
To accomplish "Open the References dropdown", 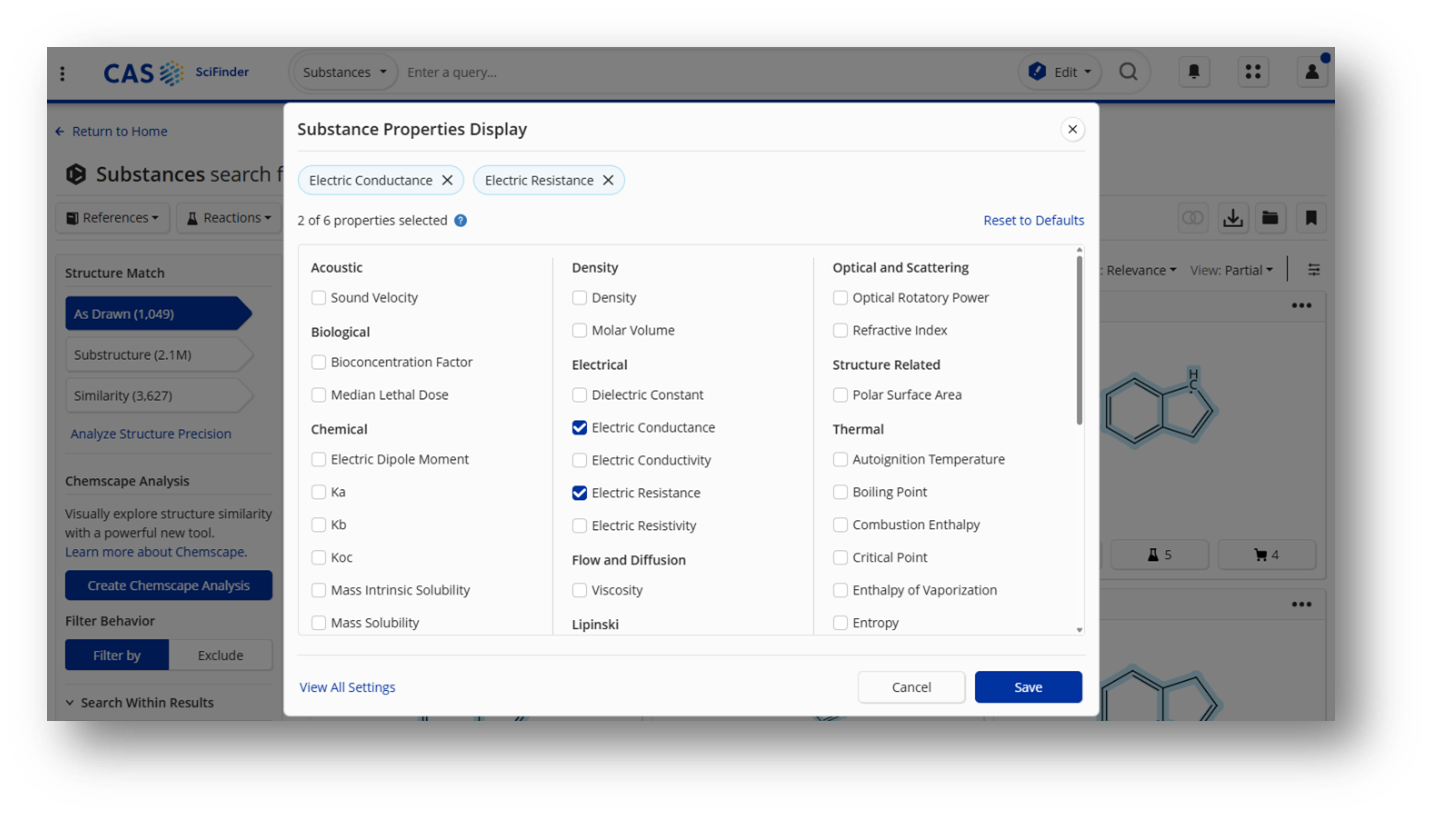I will pos(112,218).
